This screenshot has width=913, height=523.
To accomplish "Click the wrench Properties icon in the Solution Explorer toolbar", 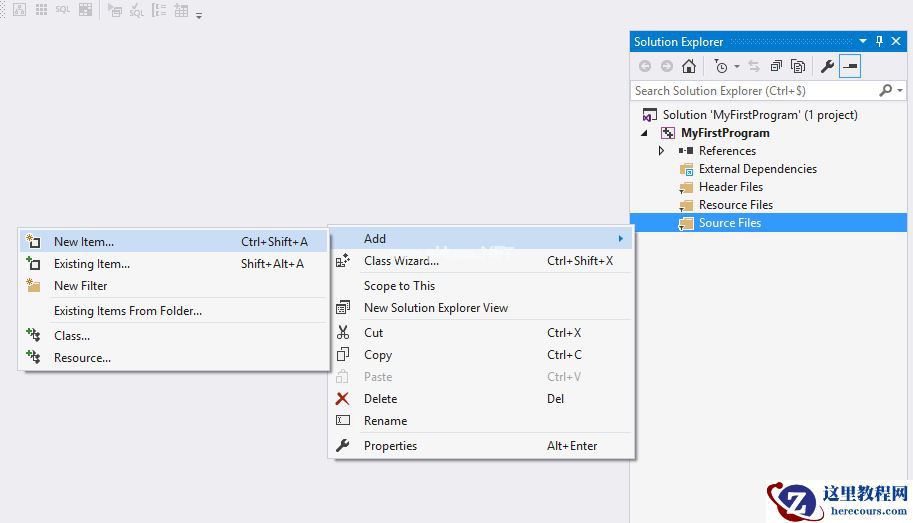I will [827, 66].
